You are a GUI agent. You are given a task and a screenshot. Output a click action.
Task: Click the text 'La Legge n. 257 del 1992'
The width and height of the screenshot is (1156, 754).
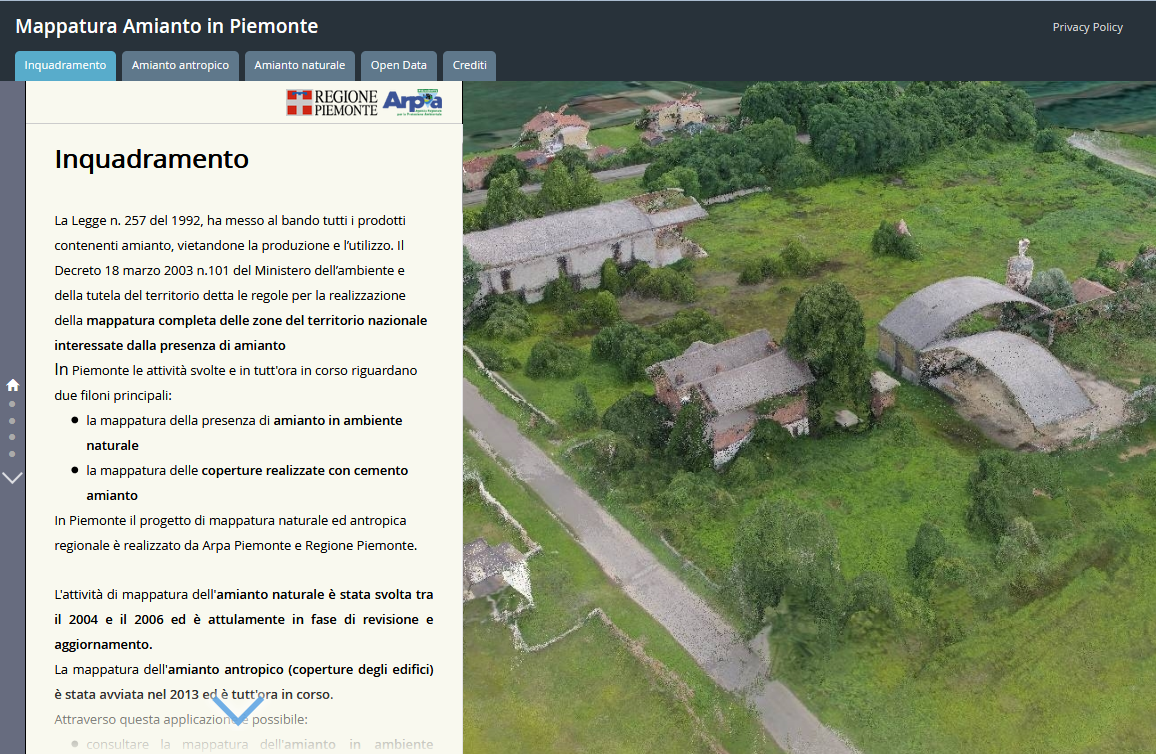pos(129,220)
